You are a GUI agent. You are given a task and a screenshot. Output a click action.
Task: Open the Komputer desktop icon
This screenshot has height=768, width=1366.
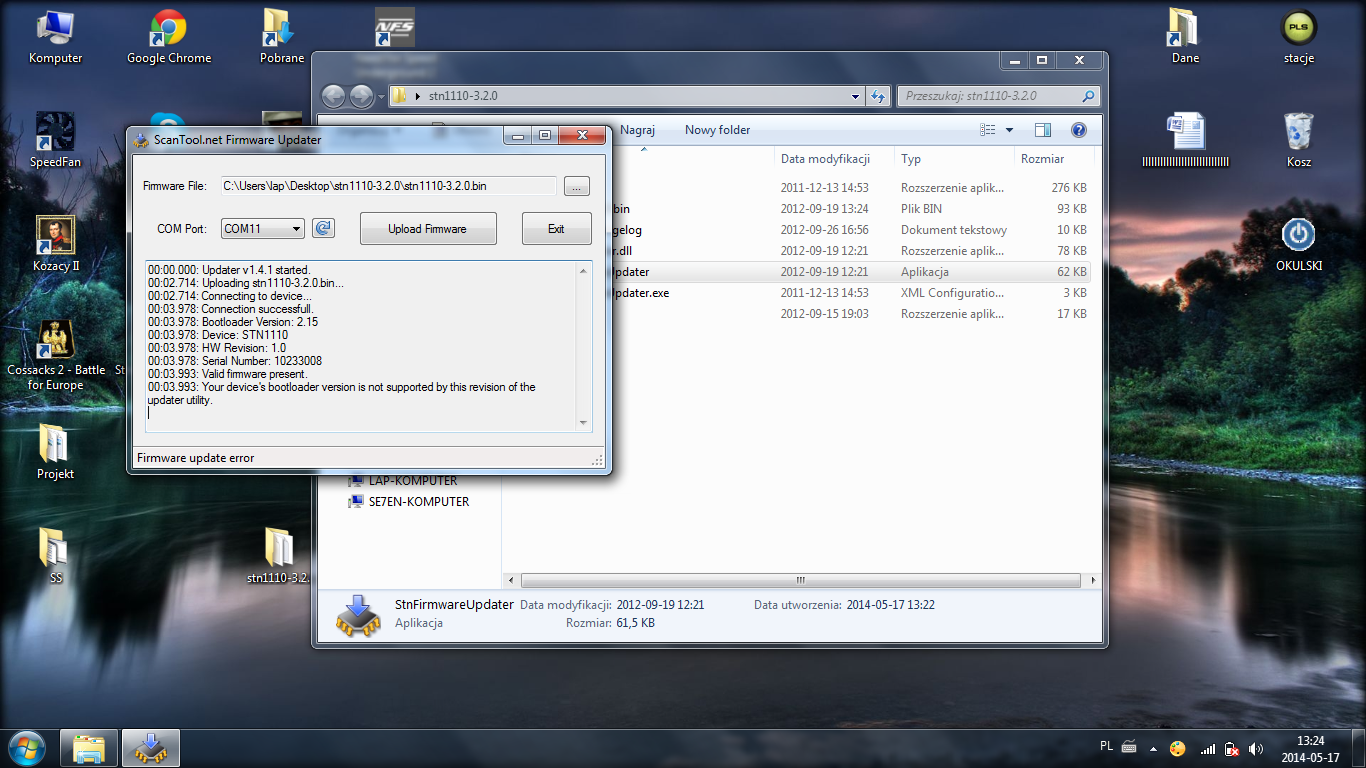pyautogui.click(x=55, y=38)
